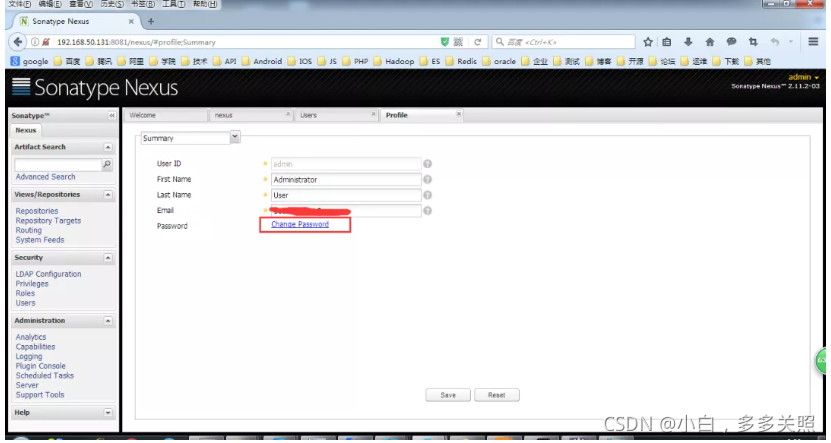Open Support Tools in sidebar

(40, 395)
